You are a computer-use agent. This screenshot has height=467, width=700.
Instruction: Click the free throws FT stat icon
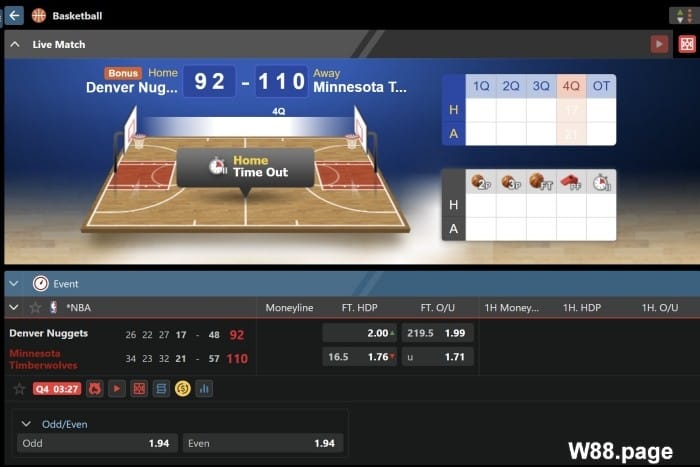point(541,182)
